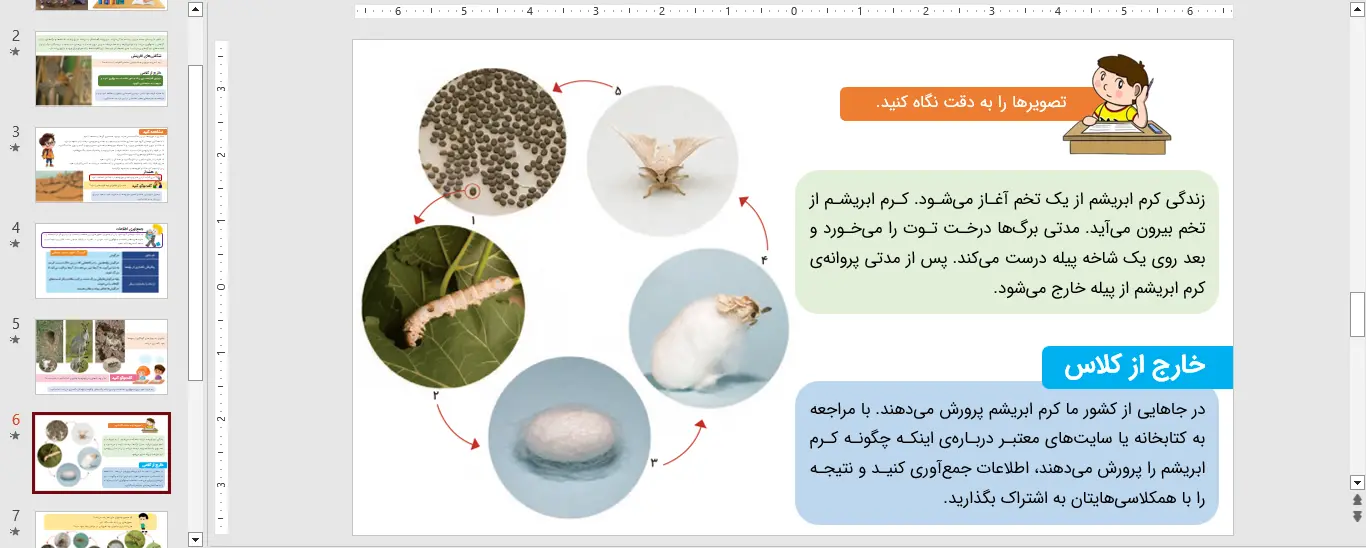Screen dimensions: 1366x548
Task: Switch to slide 5 thumbnail
Action: [x=101, y=356]
